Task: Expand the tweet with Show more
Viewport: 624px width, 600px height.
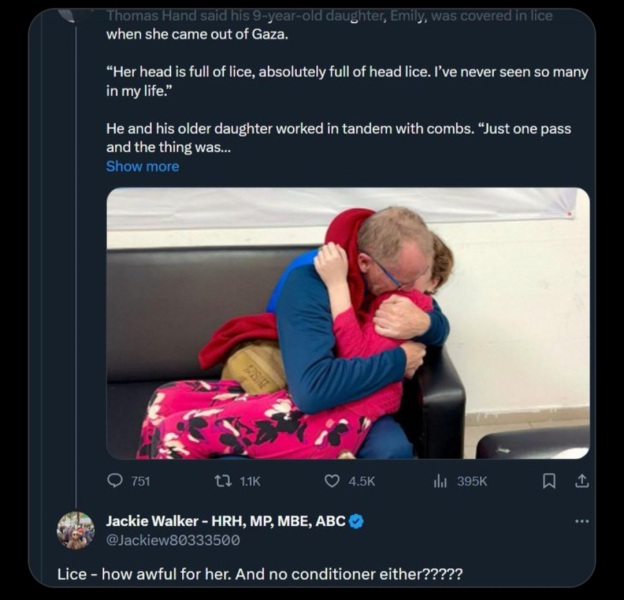Action: pos(142,166)
